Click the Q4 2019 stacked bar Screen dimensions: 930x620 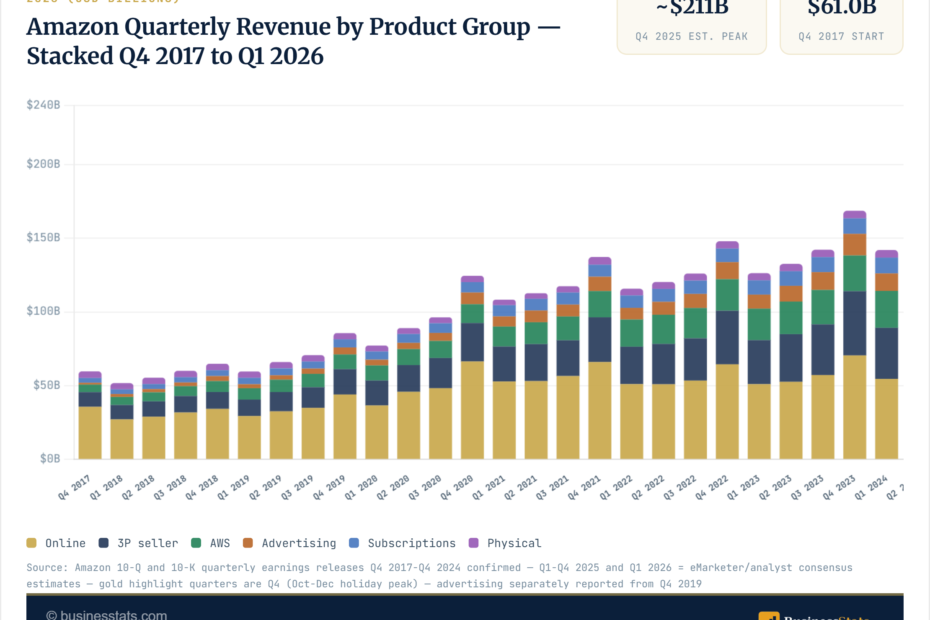345,396
